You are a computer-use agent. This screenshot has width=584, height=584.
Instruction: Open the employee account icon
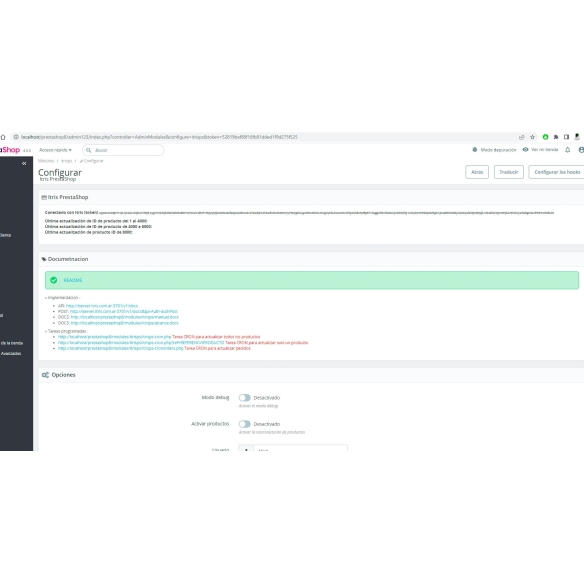581,150
